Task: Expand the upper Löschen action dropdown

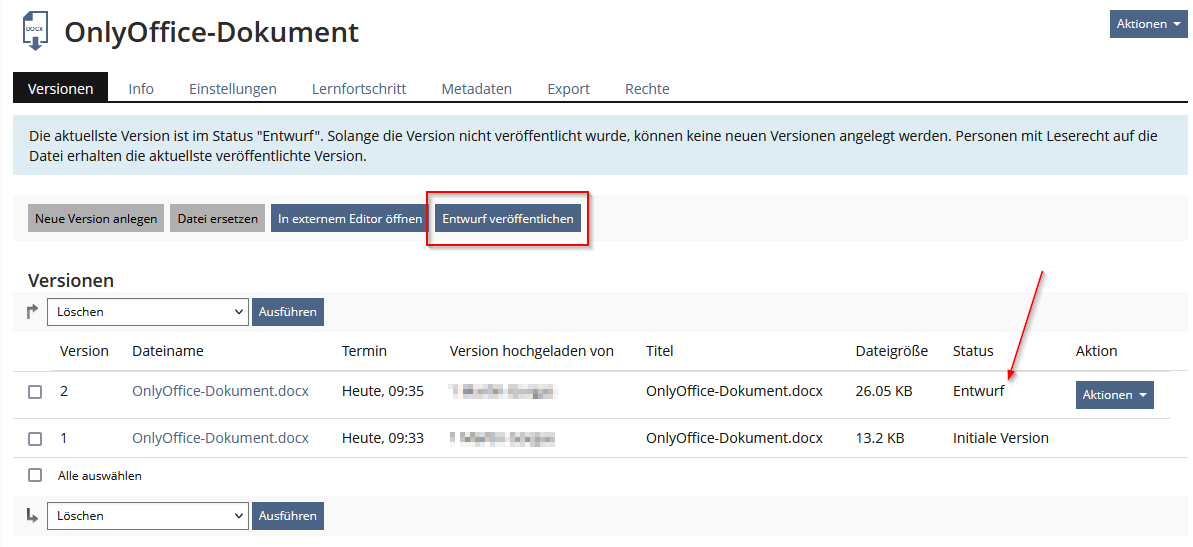Action: pos(147,312)
